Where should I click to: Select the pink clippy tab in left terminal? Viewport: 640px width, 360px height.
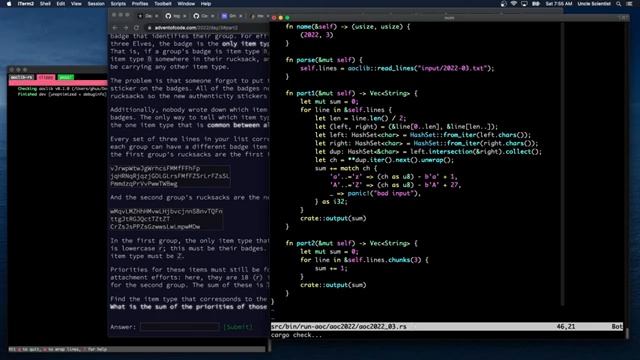pos(46,77)
